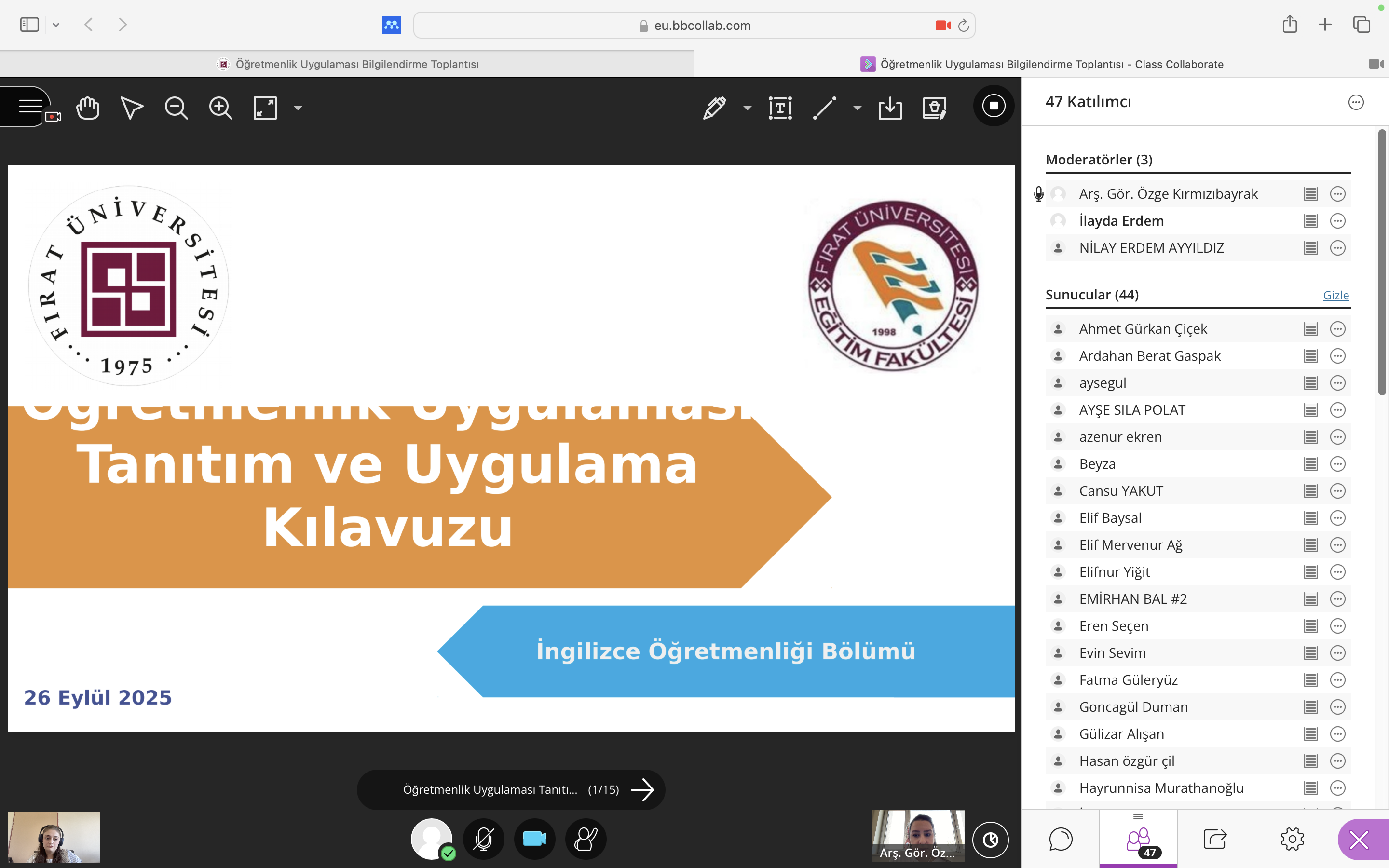The width and height of the screenshot is (1389, 868).
Task: Open the chat panel tab
Action: [1060, 839]
